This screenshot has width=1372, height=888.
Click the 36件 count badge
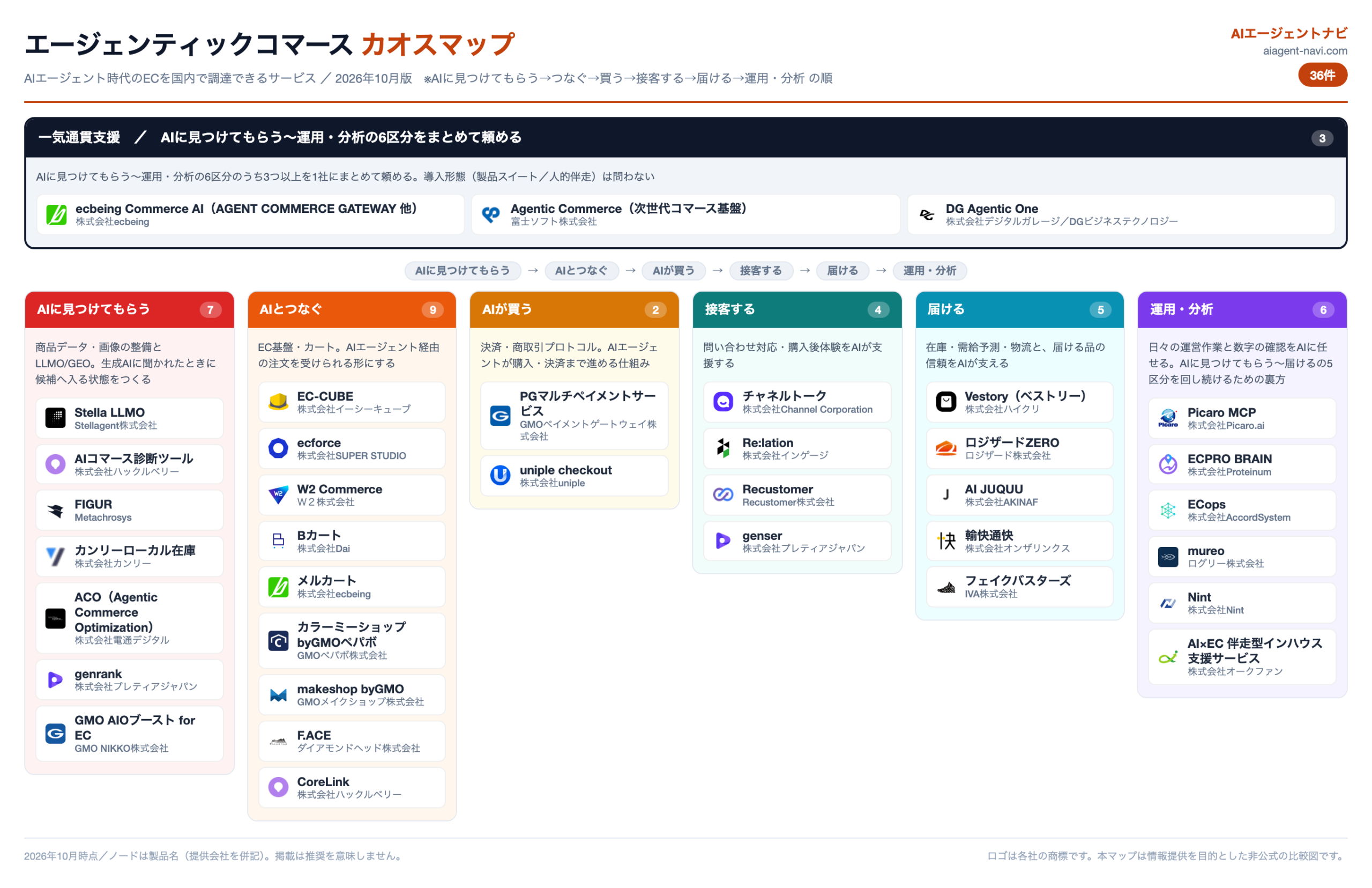coord(1323,76)
